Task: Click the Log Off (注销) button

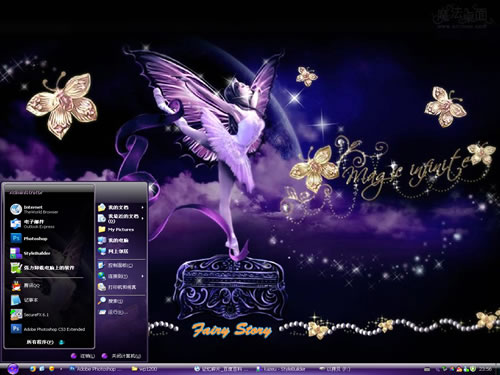Action: [83, 356]
